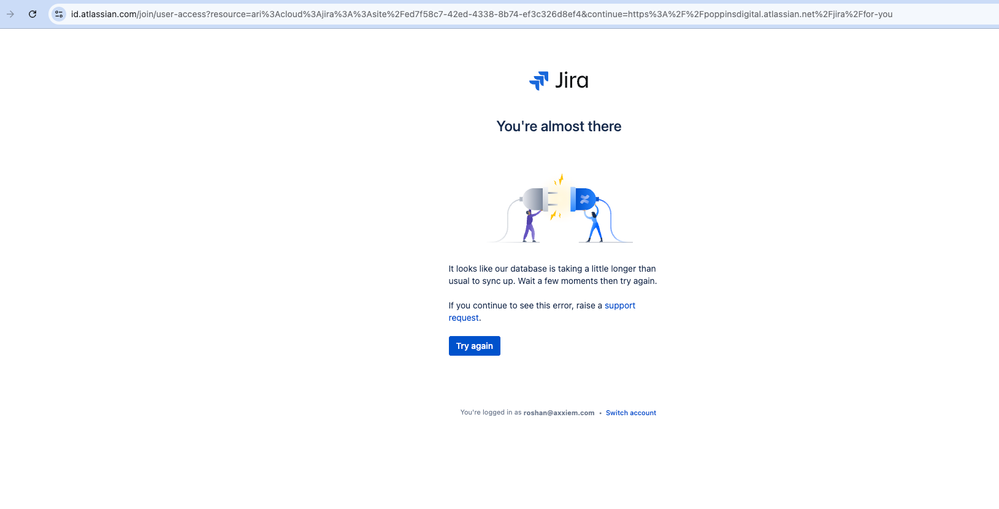Click the database sync error message

coord(552,275)
